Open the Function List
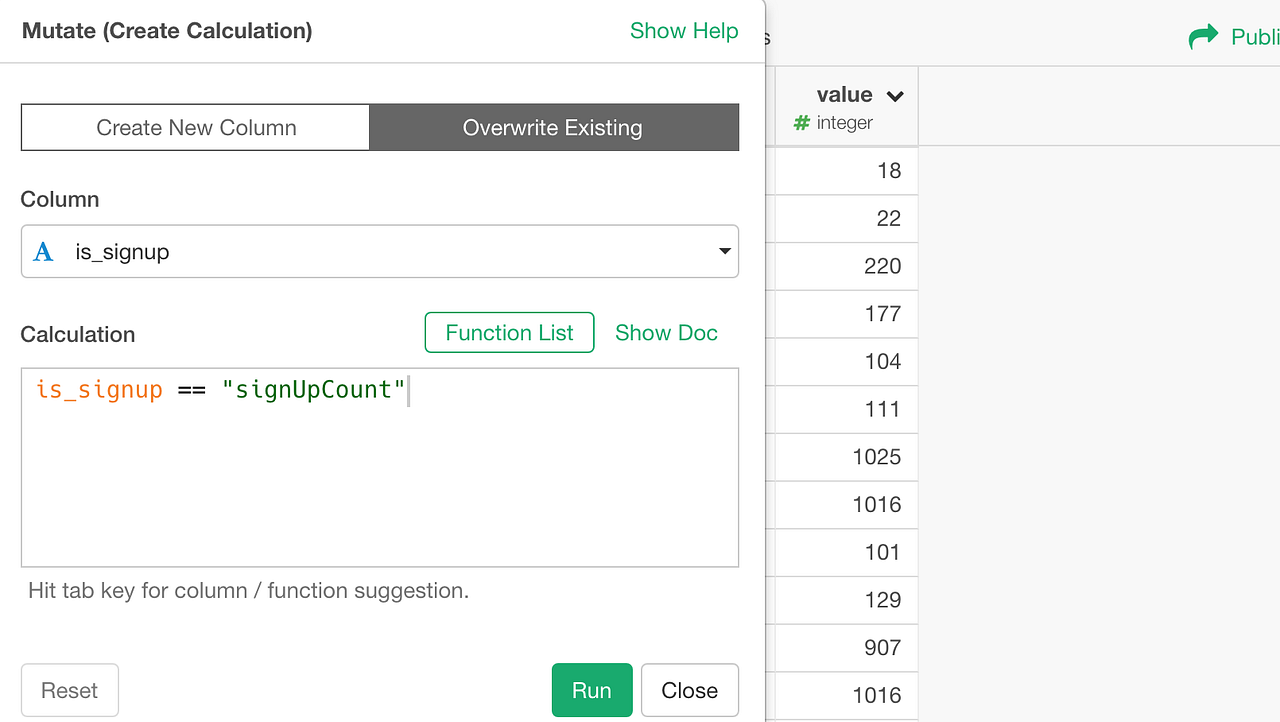The width and height of the screenshot is (1280, 722). (x=509, y=332)
